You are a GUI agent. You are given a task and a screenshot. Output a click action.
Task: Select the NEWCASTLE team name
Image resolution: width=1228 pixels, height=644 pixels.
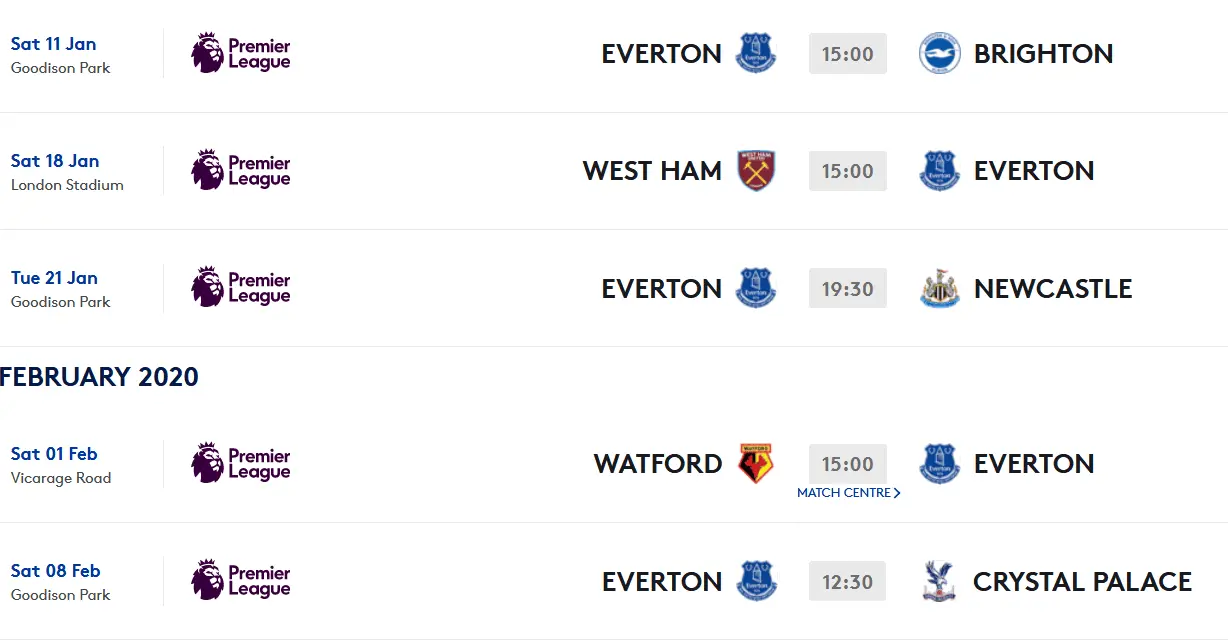1052,289
